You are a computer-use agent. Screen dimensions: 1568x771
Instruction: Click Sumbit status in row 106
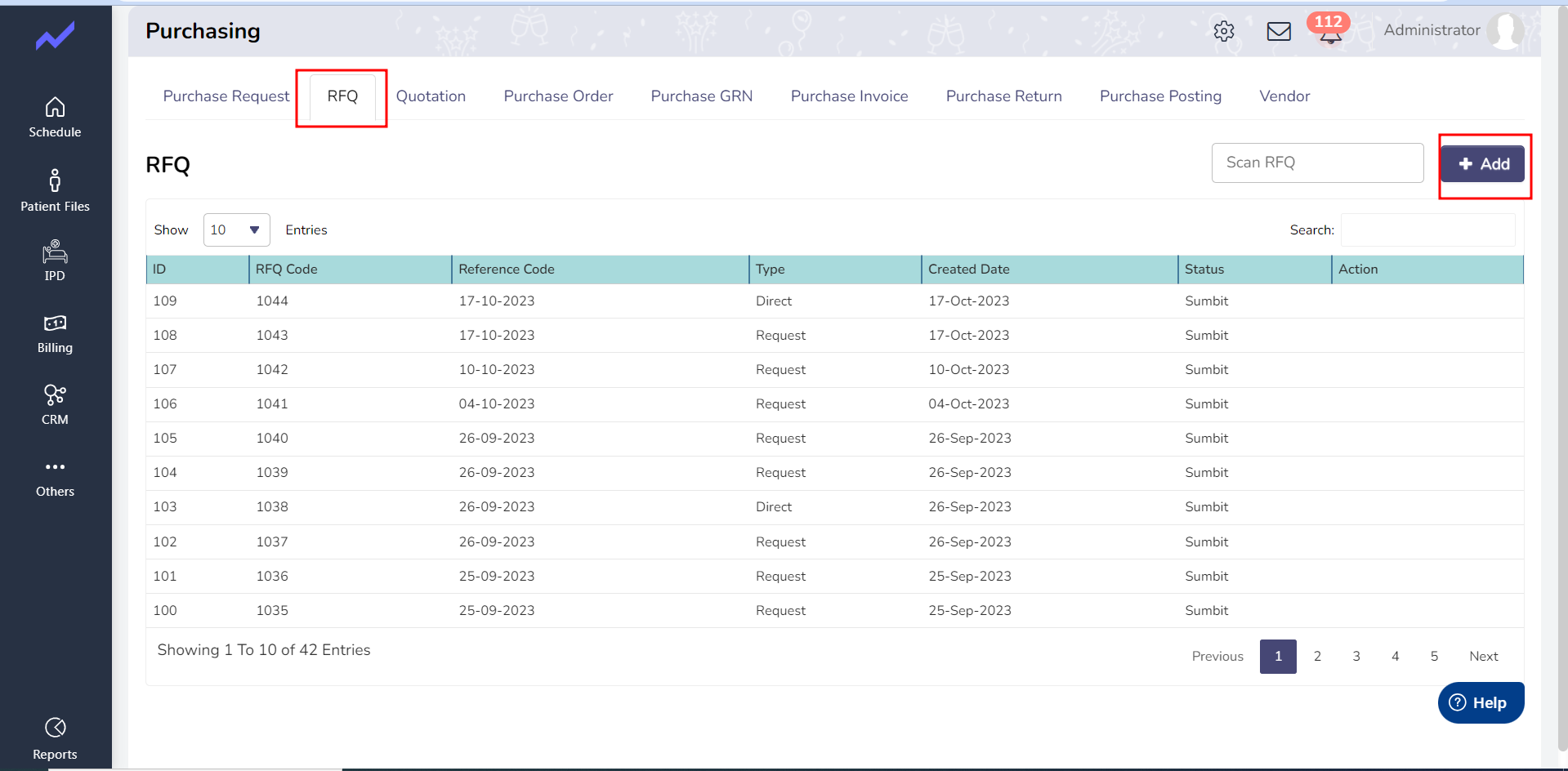[x=1207, y=404]
